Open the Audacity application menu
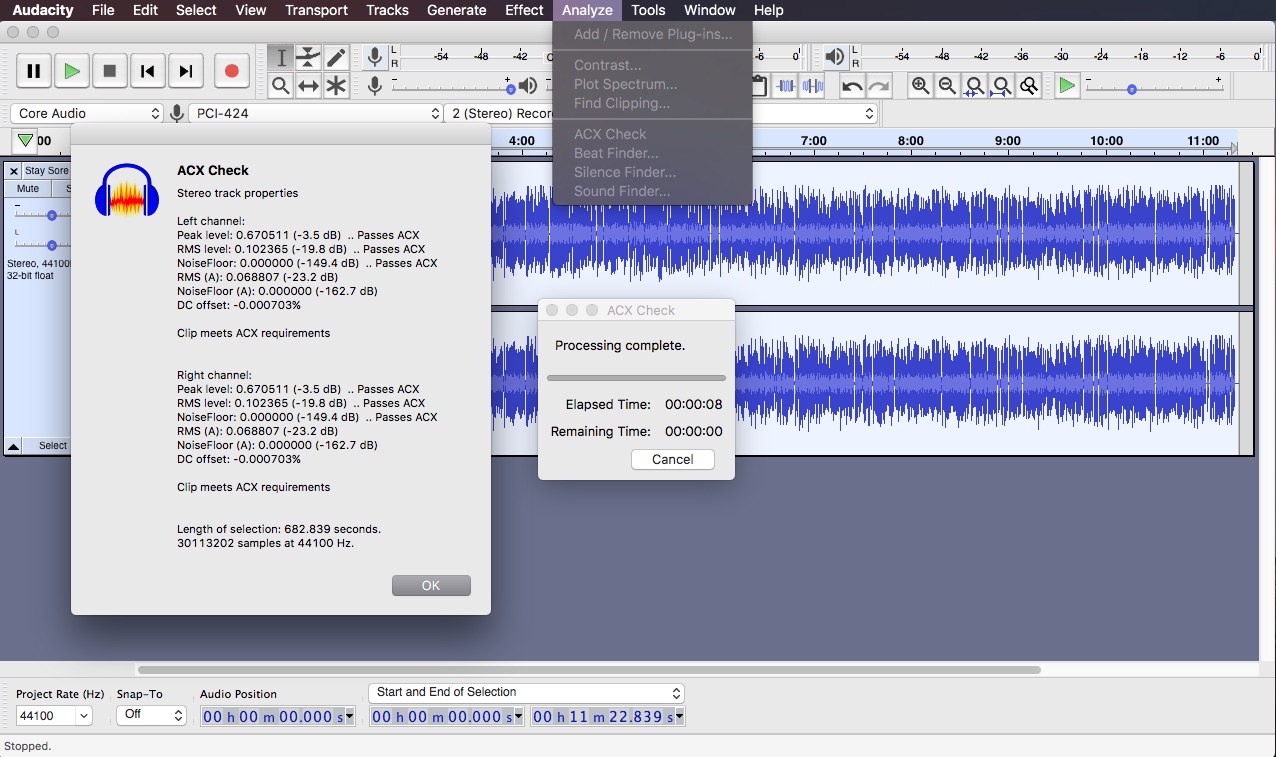 pos(43,10)
